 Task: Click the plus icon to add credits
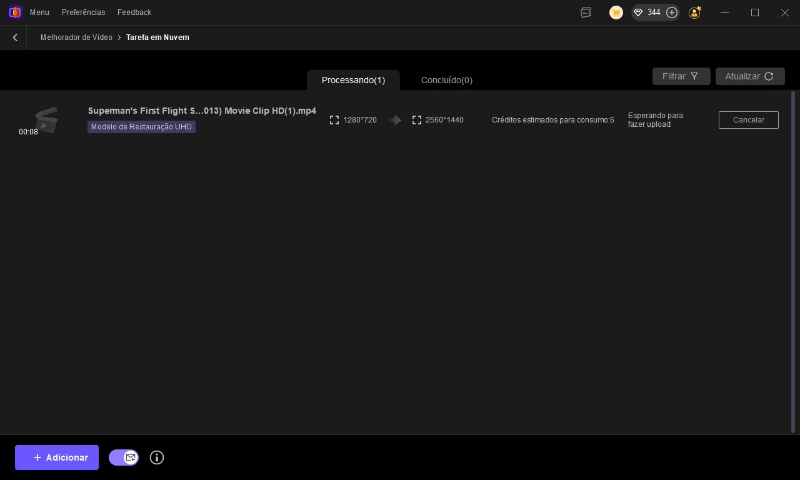(671, 13)
